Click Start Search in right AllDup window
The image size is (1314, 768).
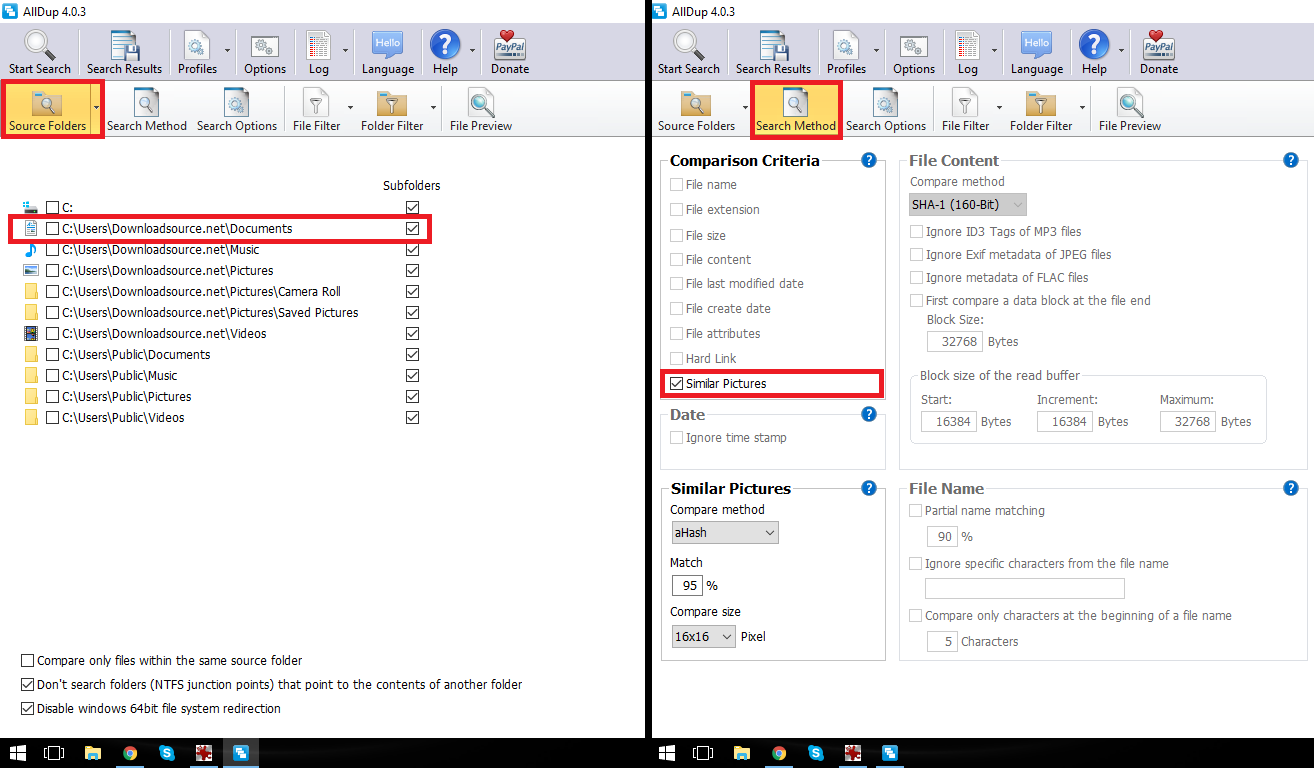(689, 53)
